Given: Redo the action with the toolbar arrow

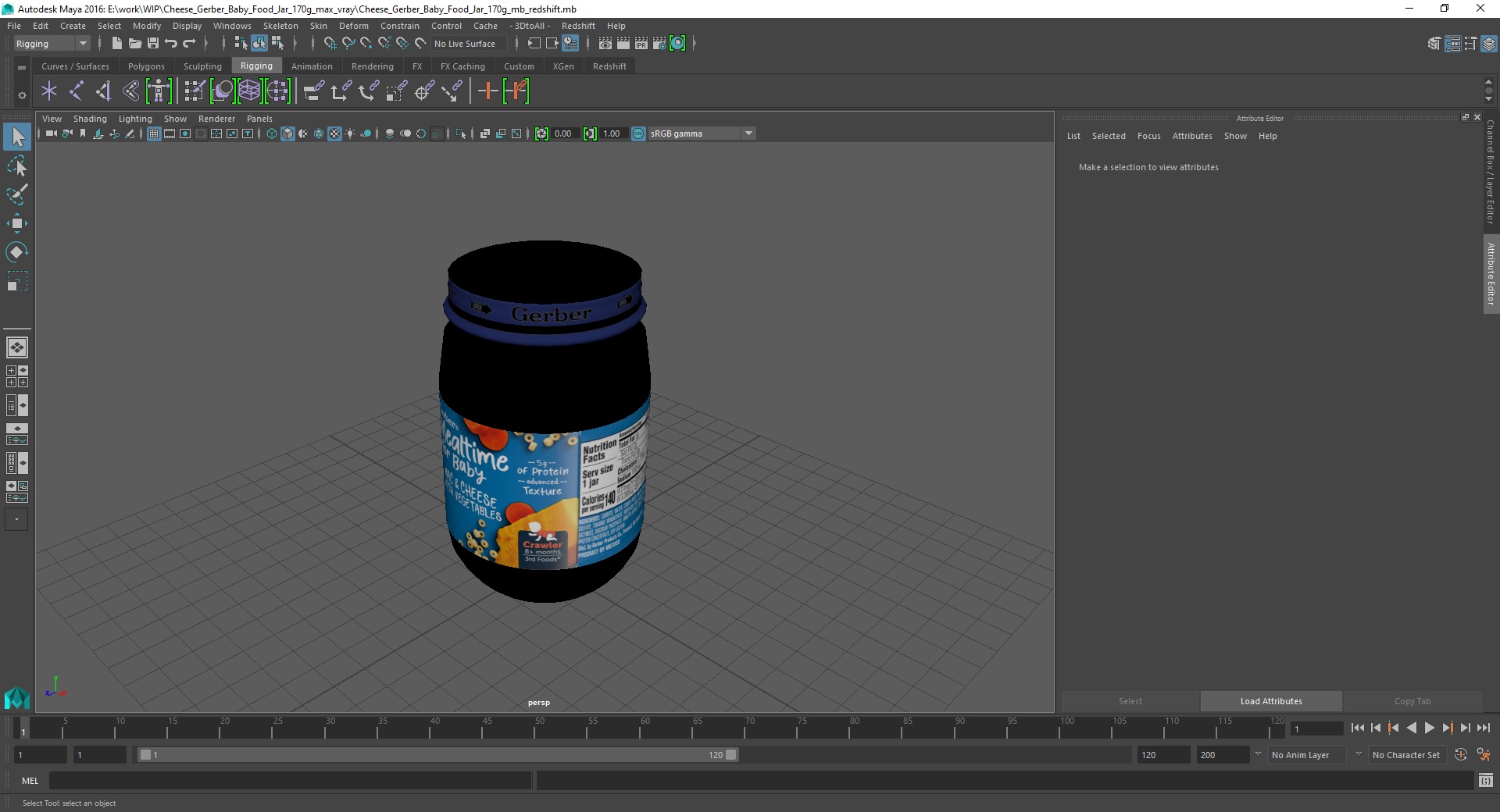Looking at the screenshot, I should [x=189, y=44].
